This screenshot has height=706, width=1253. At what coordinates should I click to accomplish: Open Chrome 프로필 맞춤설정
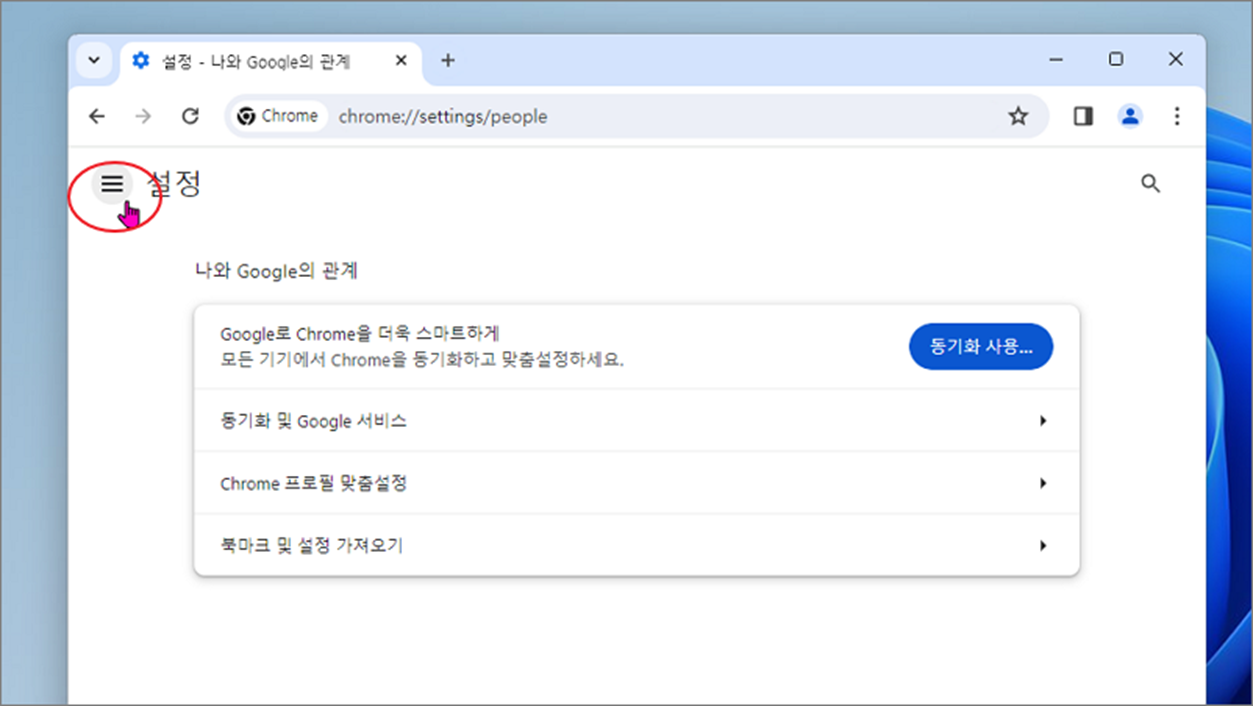point(636,483)
